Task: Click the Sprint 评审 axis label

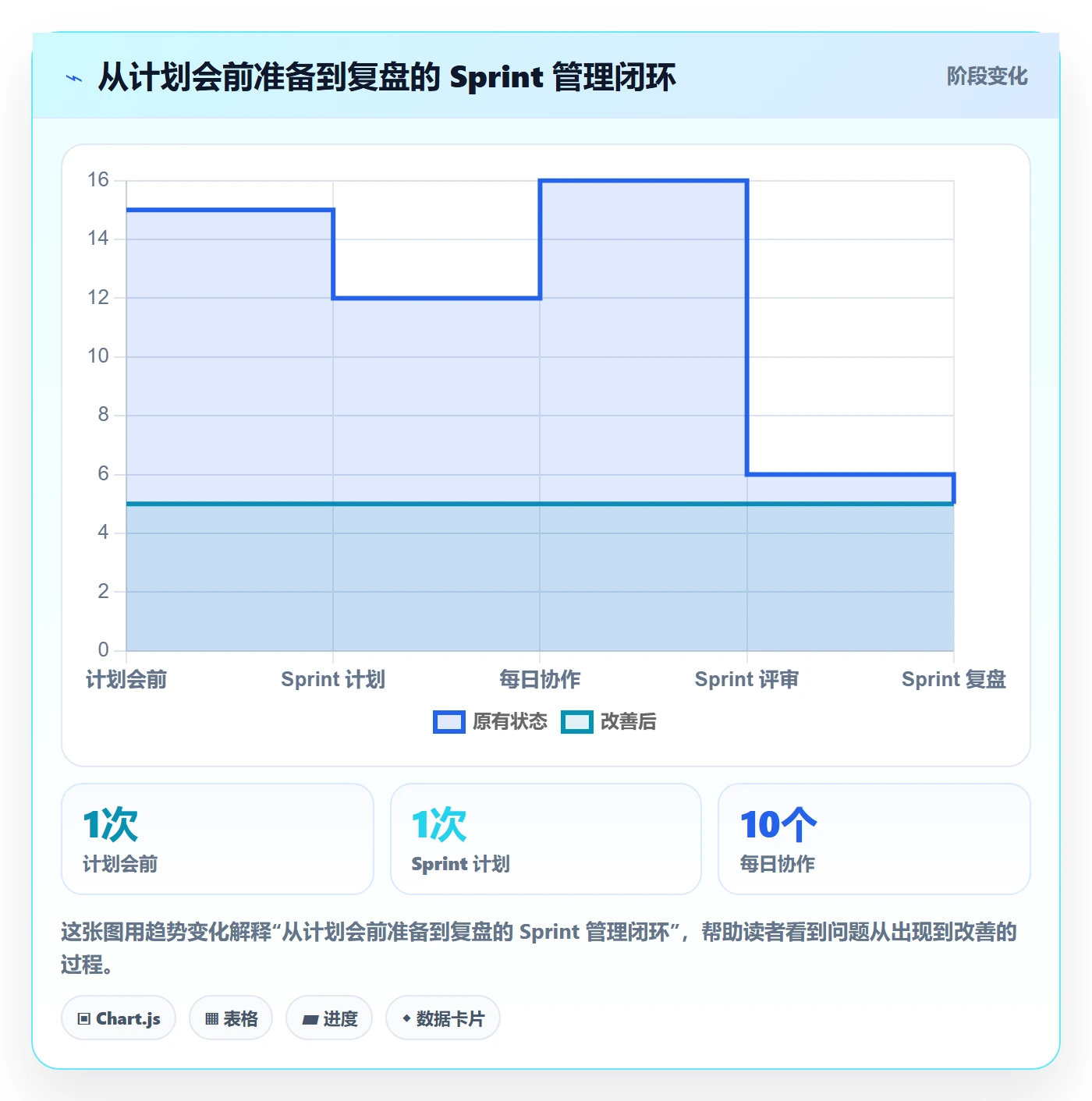Action: pyautogui.click(x=746, y=680)
